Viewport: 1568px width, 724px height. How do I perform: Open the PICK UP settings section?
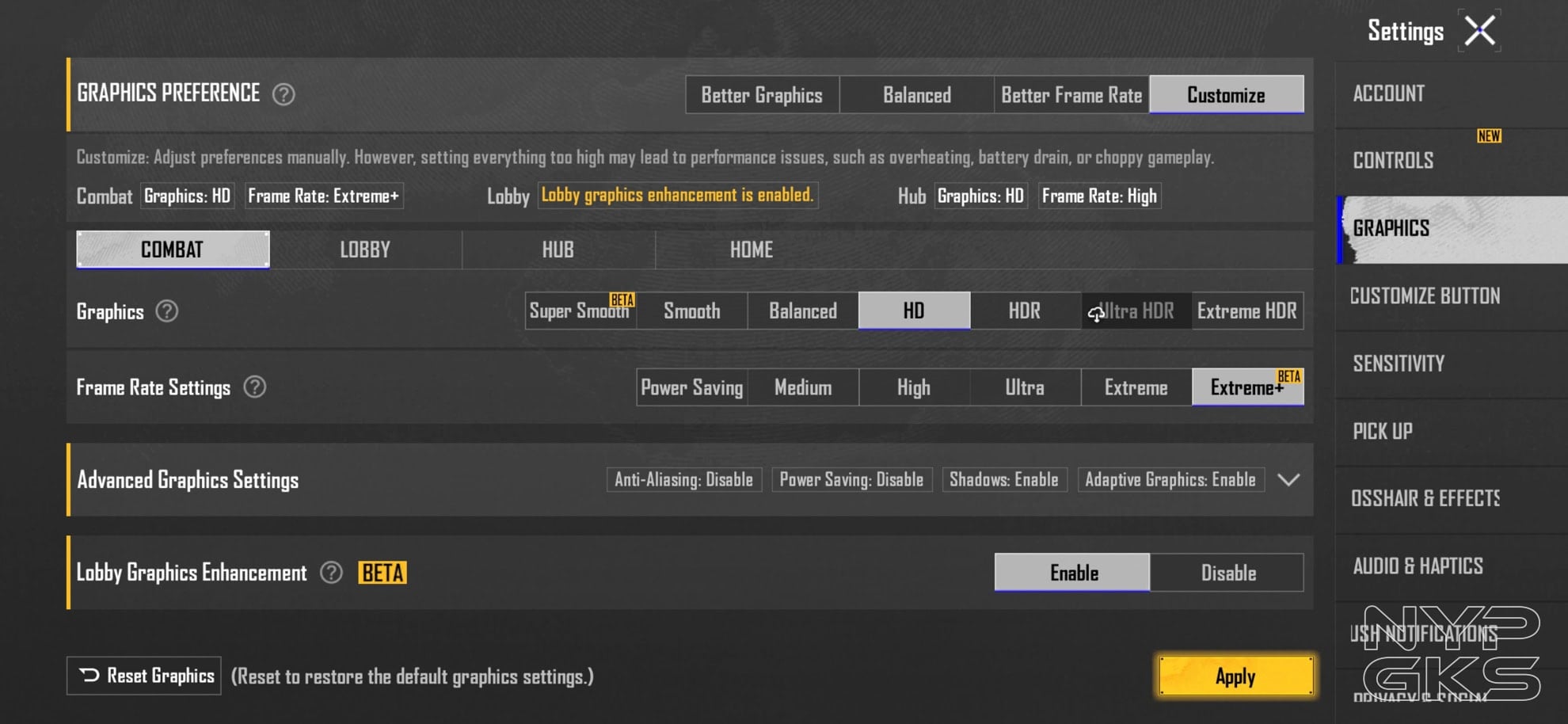pos(1451,432)
